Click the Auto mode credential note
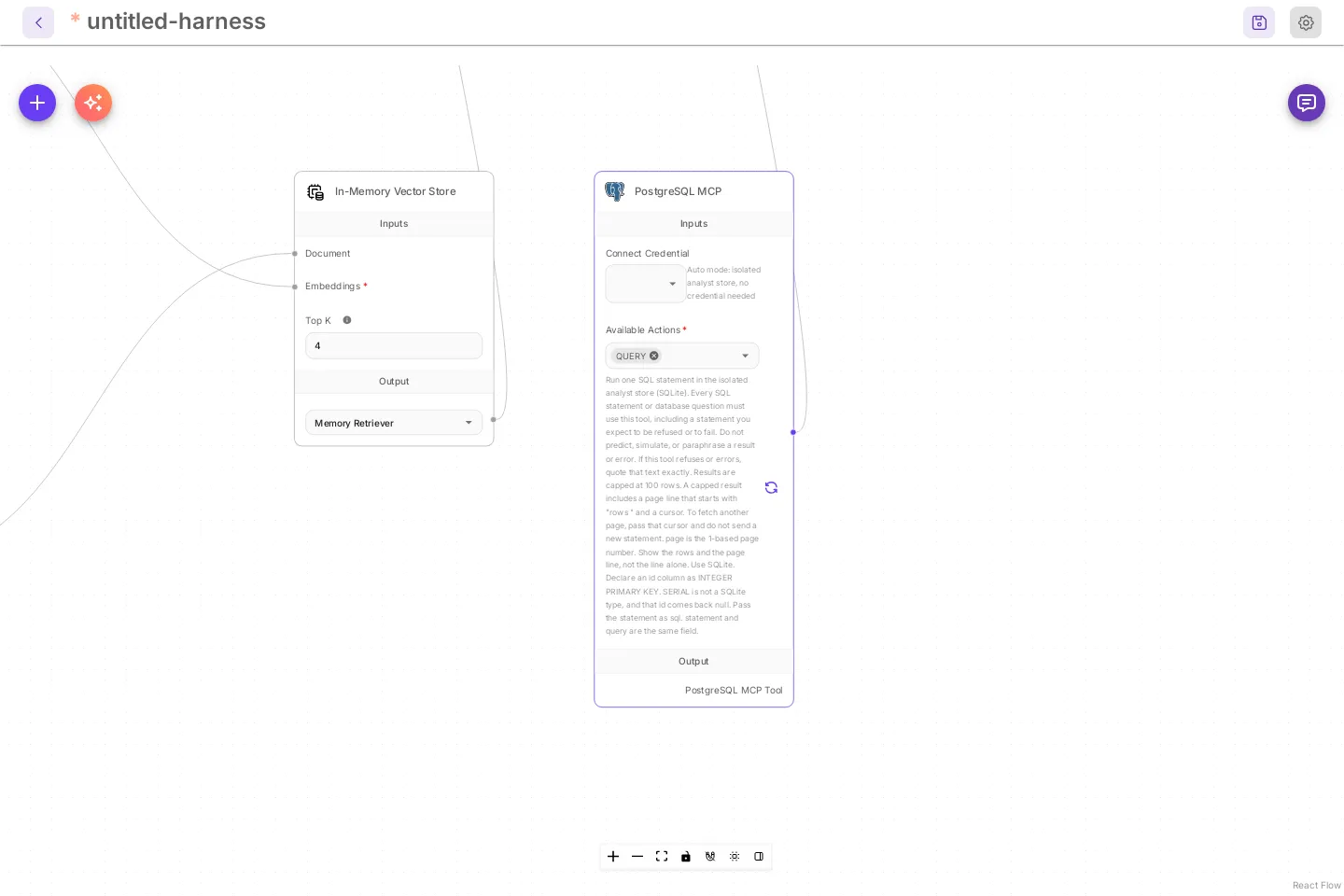The image size is (1344, 896). (723, 283)
